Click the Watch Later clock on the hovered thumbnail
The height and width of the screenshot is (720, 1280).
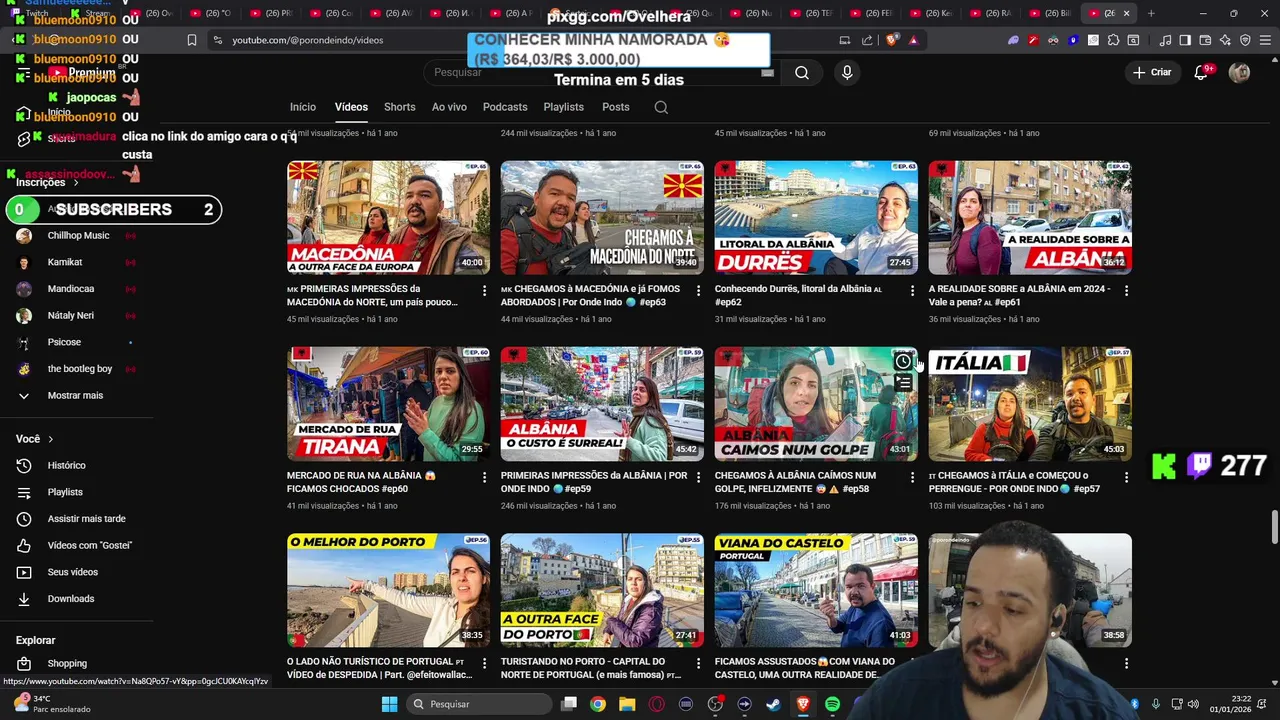click(x=903, y=361)
